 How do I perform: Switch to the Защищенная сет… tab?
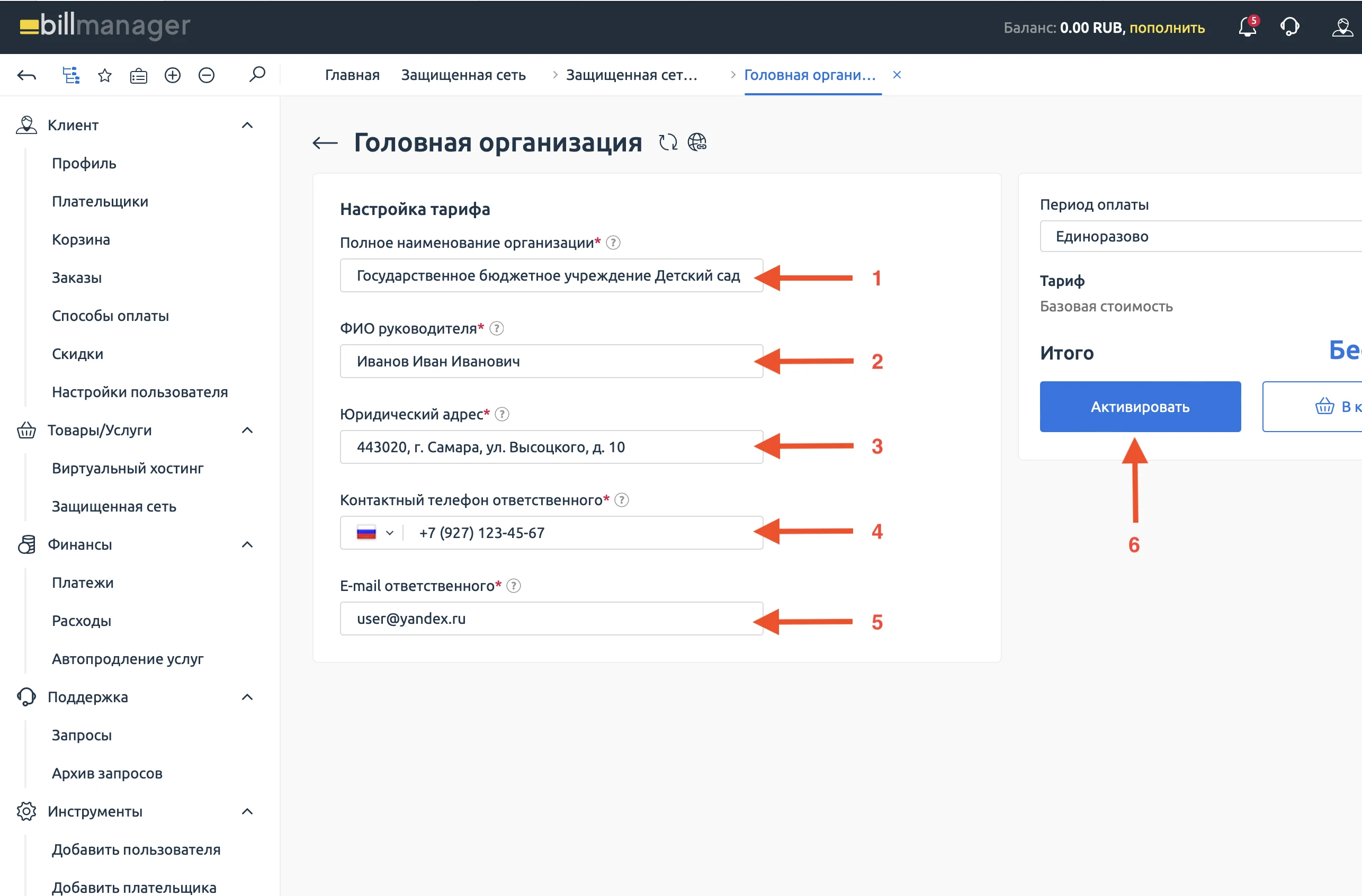coord(632,75)
